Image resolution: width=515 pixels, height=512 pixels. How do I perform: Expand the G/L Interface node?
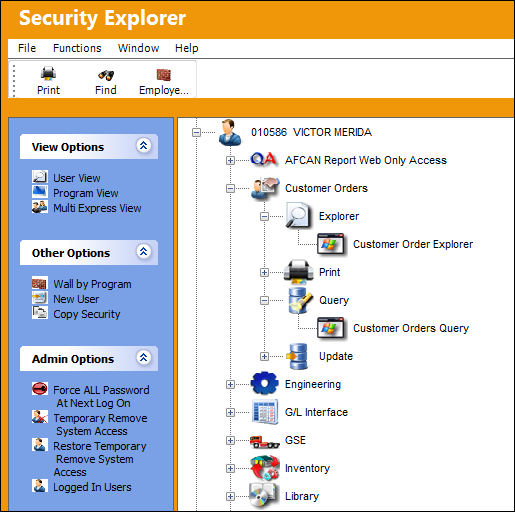[x=230, y=413]
